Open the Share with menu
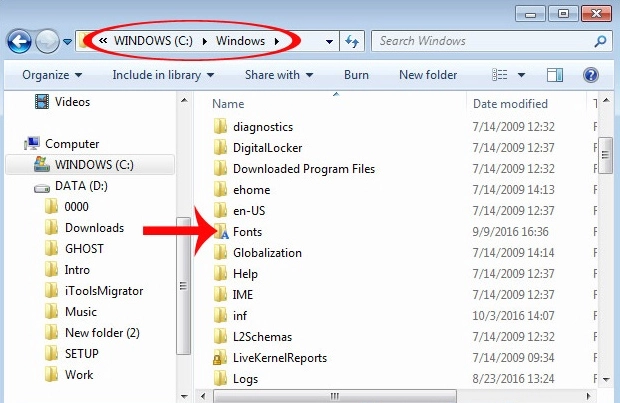Viewport: 620px width, 403px height. (279, 75)
